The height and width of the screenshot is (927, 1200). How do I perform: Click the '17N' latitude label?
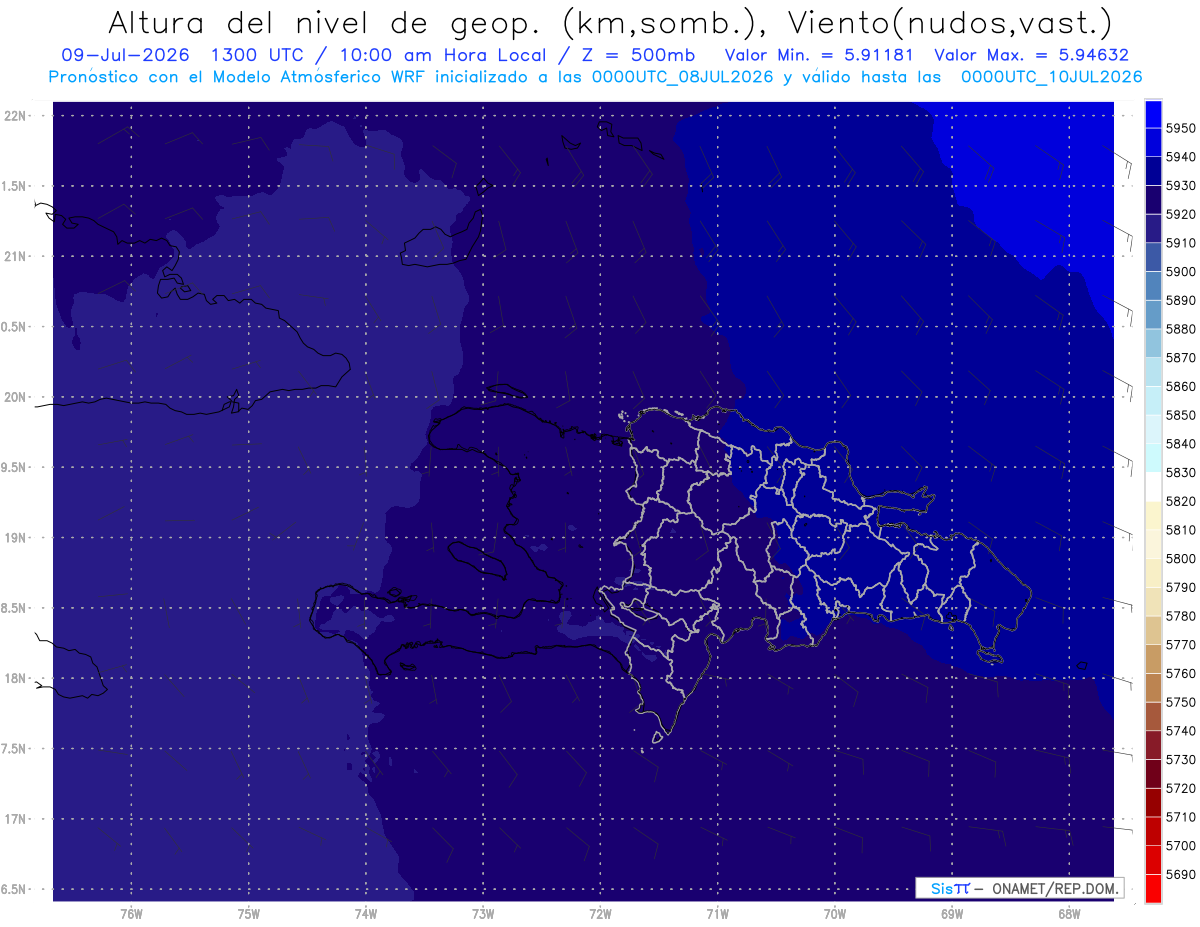point(17,819)
